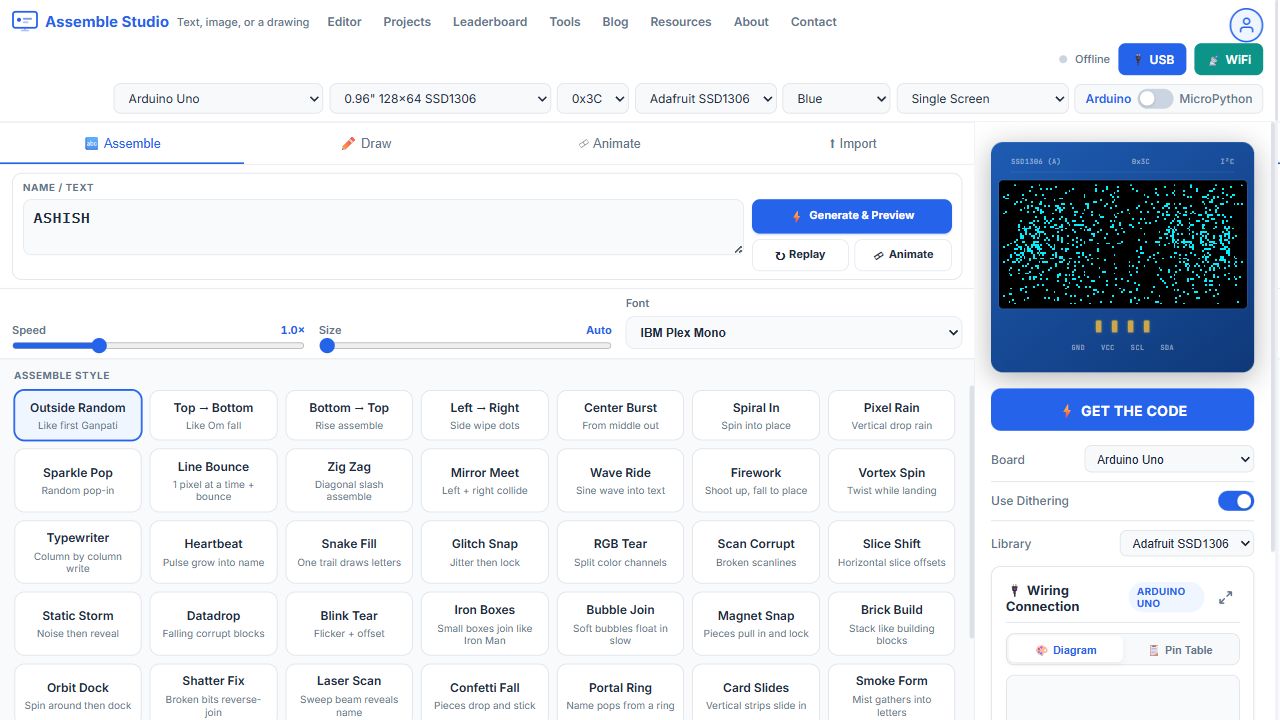Viewport: 1280px width, 720px height.
Task: Select the Typewriter assemble style
Action: (x=78, y=552)
